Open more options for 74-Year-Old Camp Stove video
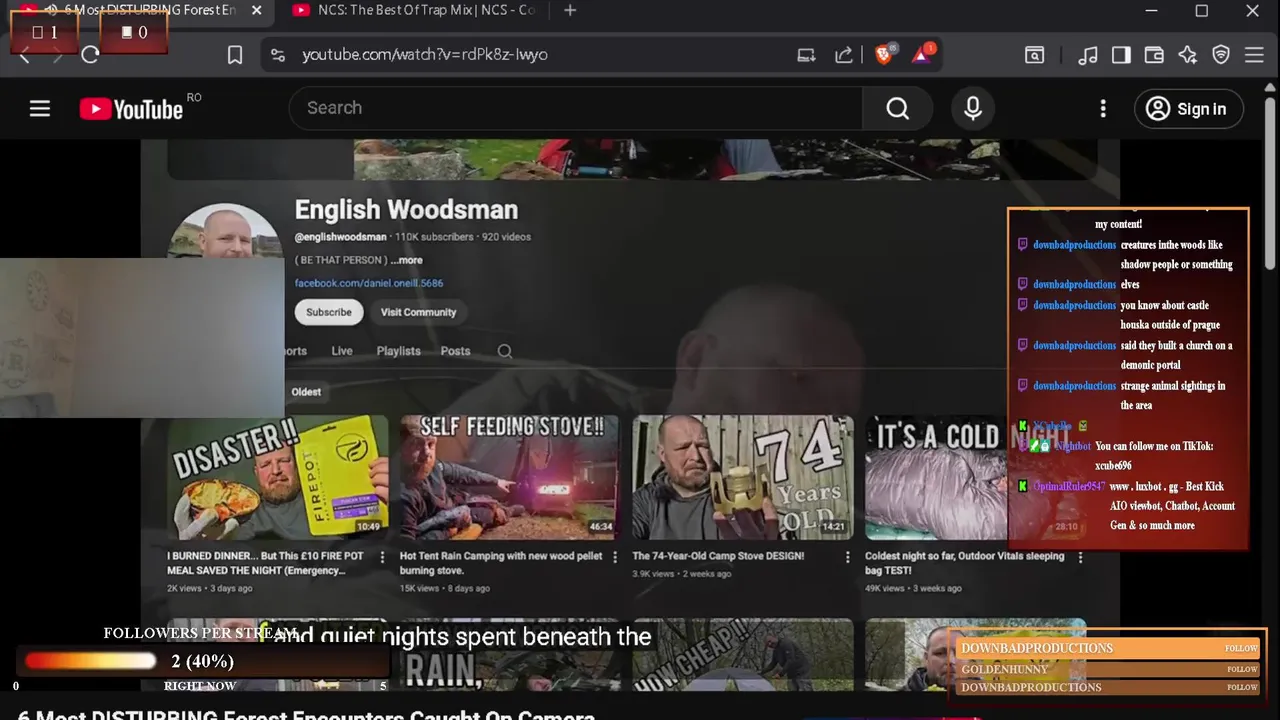Image resolution: width=1280 pixels, height=720 pixels. [x=847, y=557]
